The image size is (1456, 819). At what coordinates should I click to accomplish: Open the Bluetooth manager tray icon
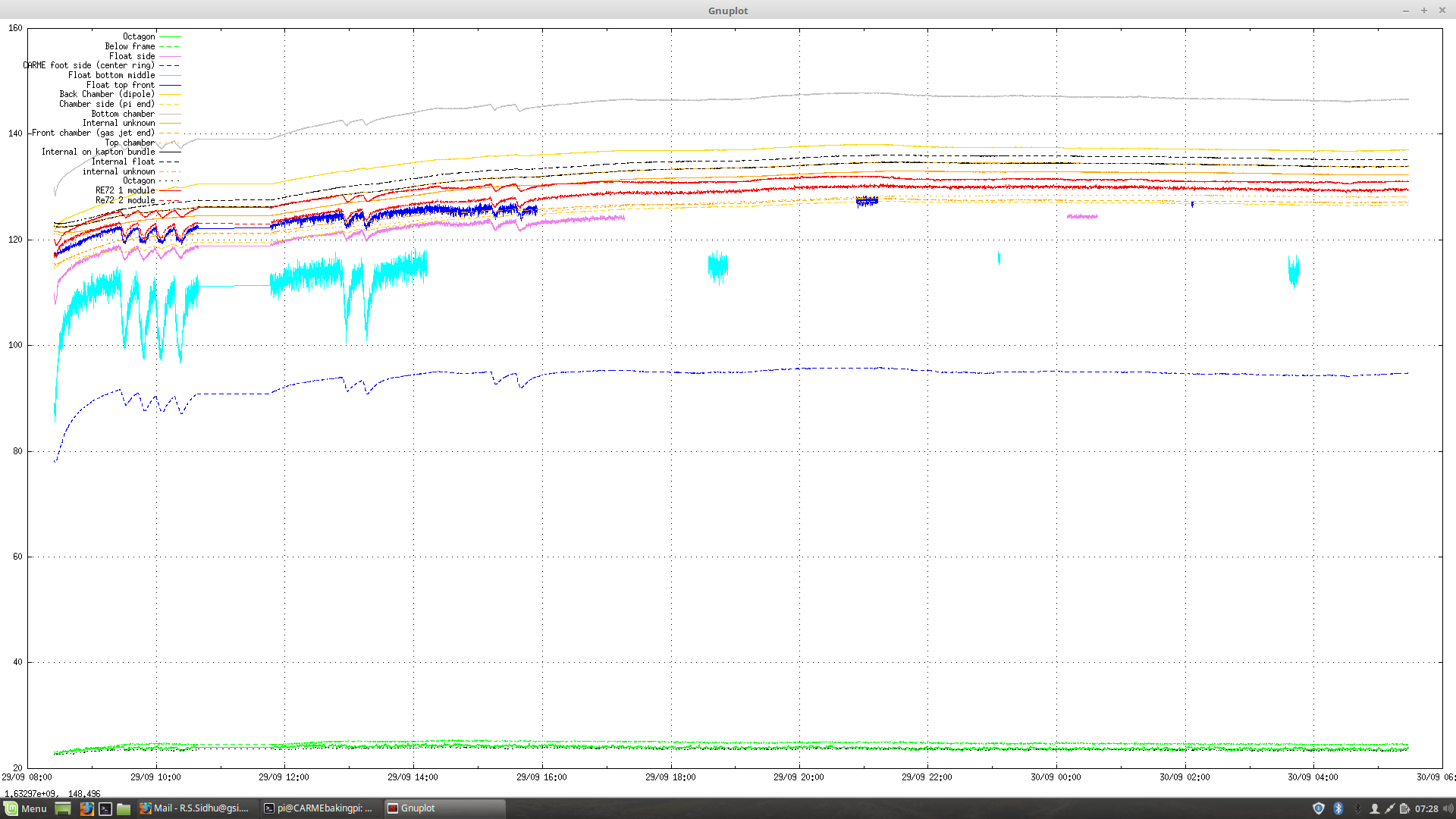click(1338, 808)
